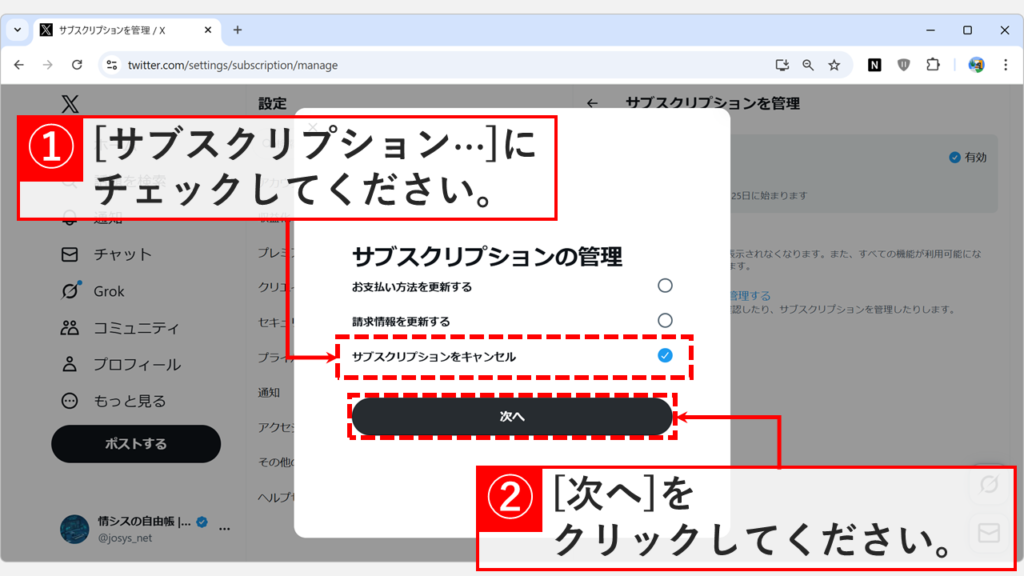Bookmark this page with the star icon
This screenshot has width=1024, height=576.
[836, 64]
